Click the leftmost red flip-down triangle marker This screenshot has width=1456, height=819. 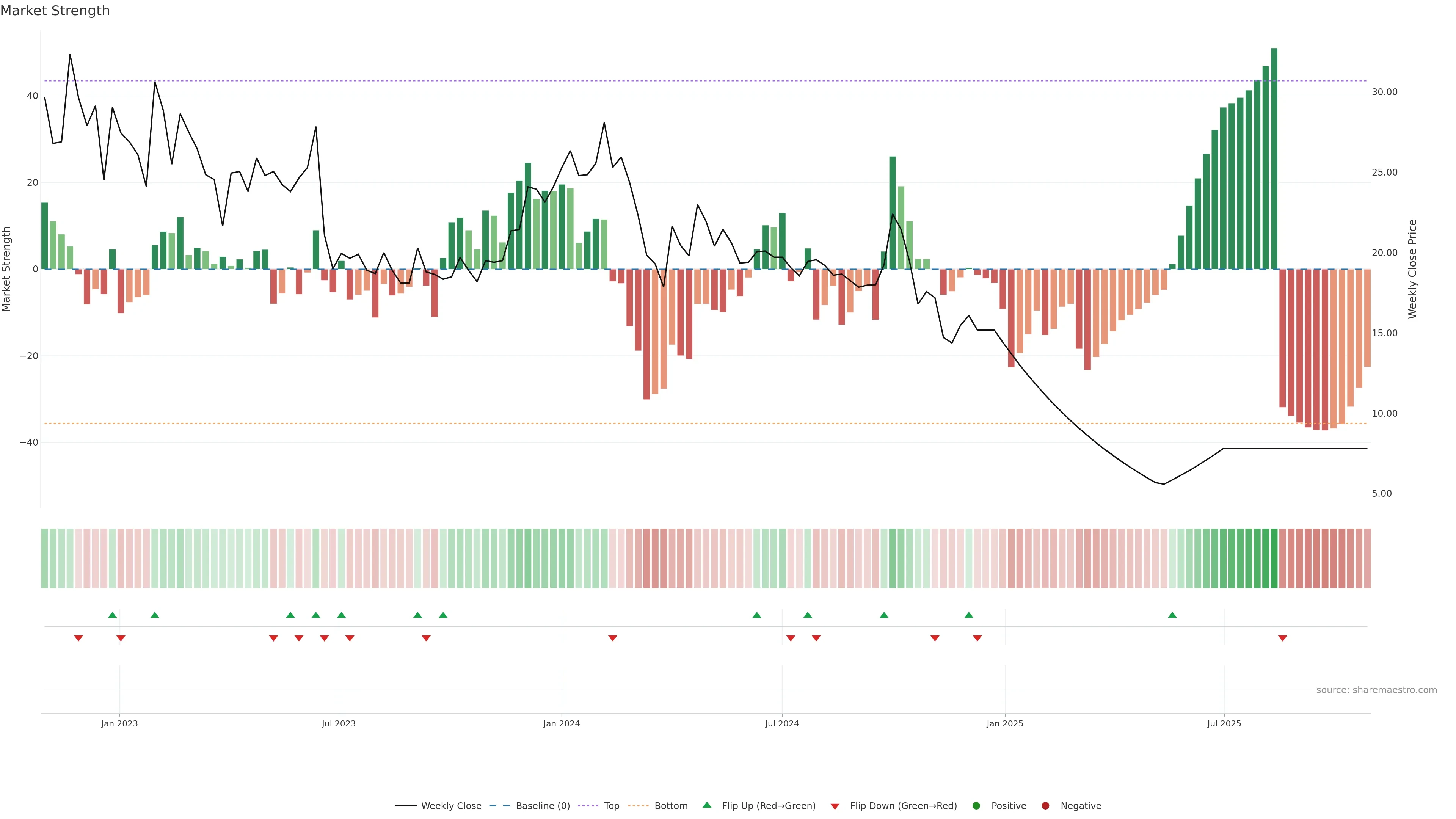(78, 638)
